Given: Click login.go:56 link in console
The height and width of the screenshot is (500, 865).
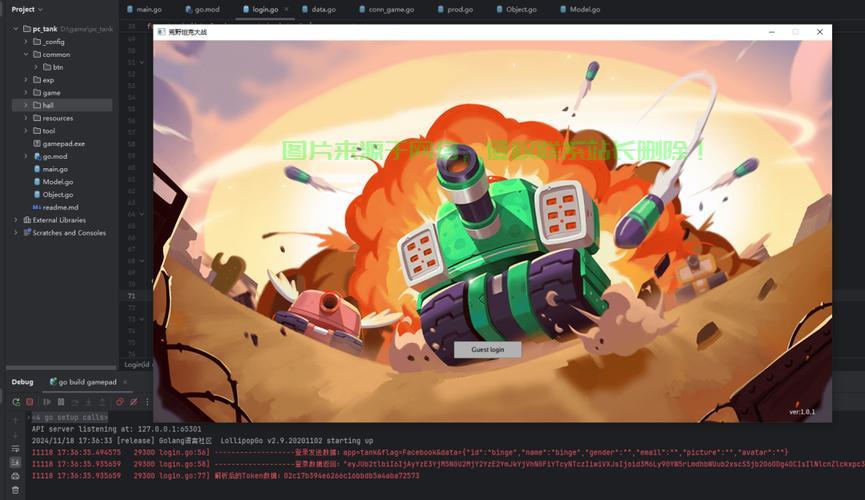Looking at the screenshot, I should tap(184, 452).
